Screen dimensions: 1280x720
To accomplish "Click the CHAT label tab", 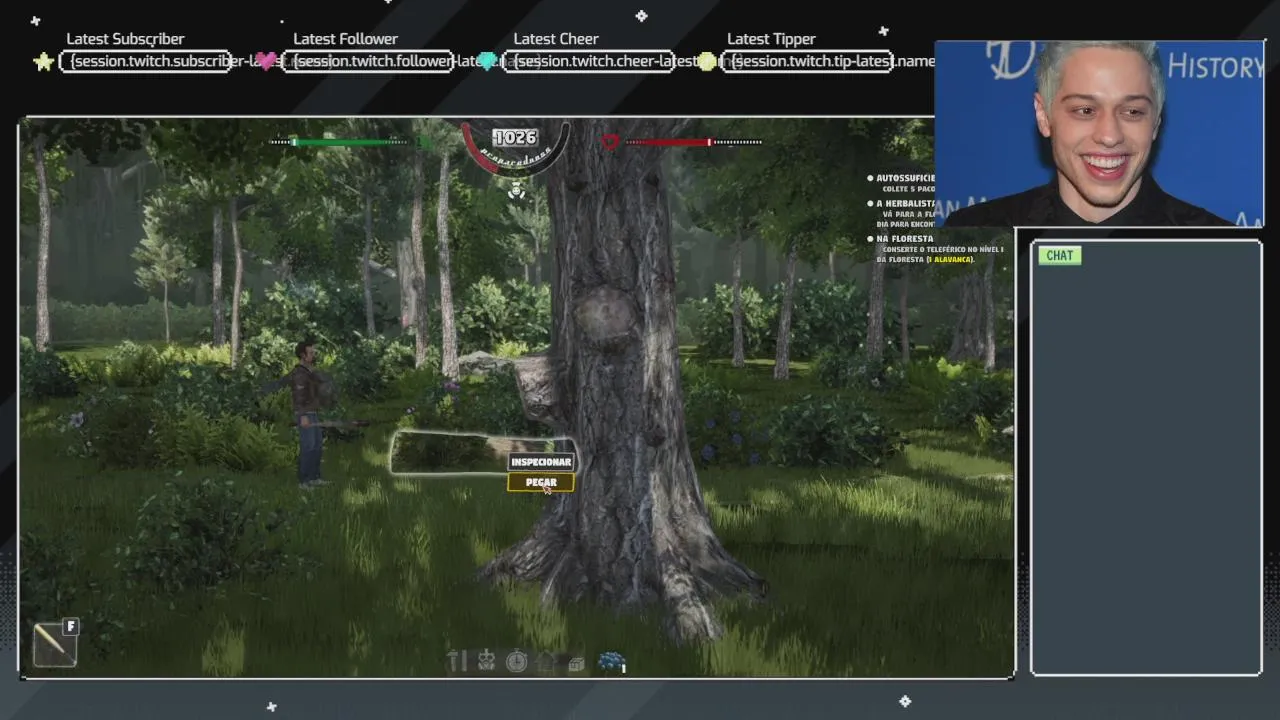I will coord(1059,255).
